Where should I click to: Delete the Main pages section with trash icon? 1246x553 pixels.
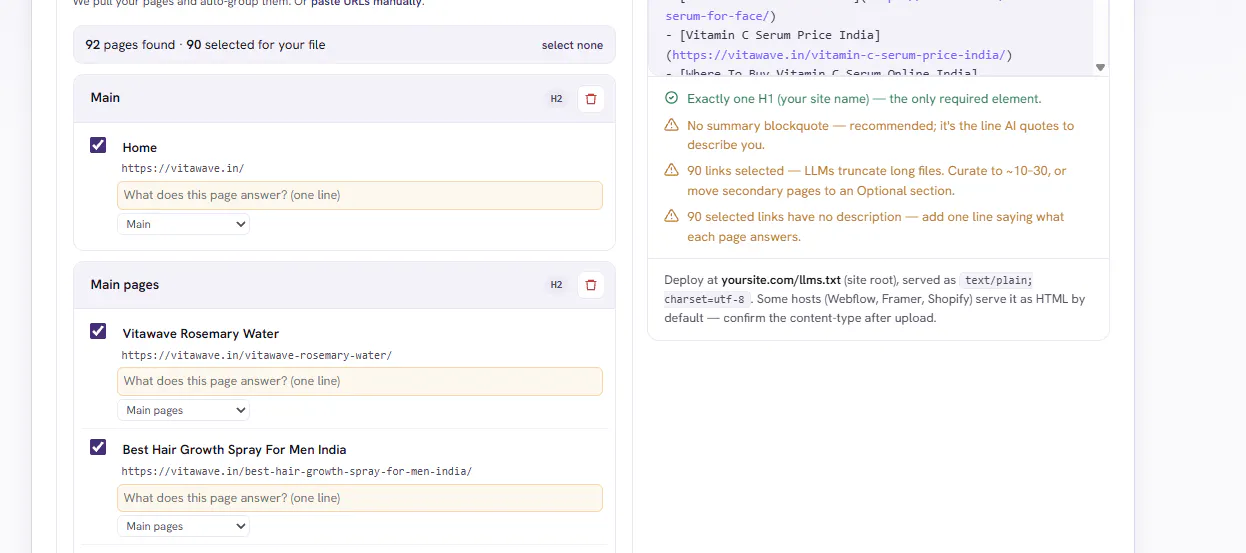[591, 285]
